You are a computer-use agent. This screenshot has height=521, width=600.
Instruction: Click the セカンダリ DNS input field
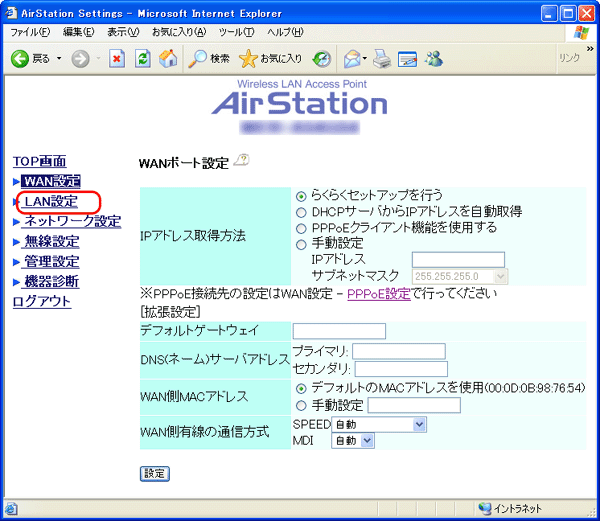(x=401, y=369)
